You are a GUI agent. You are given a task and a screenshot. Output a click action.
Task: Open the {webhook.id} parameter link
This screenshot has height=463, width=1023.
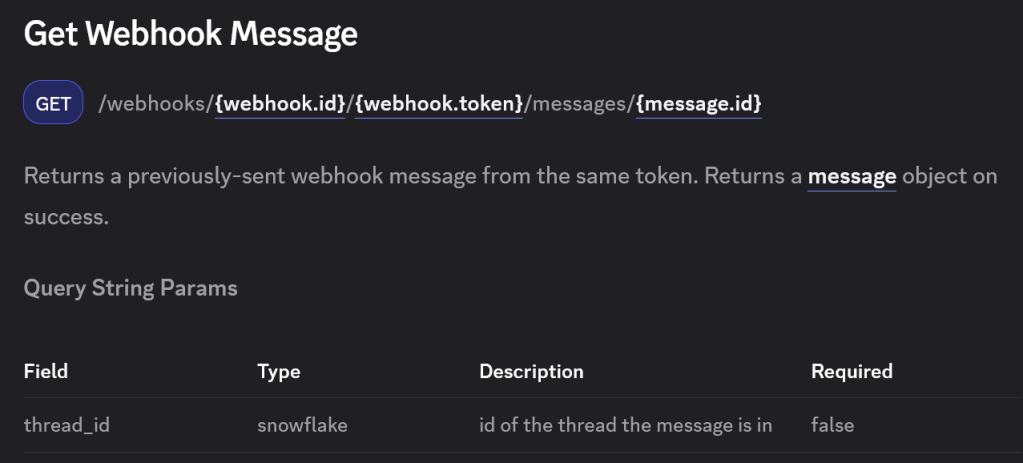click(280, 103)
